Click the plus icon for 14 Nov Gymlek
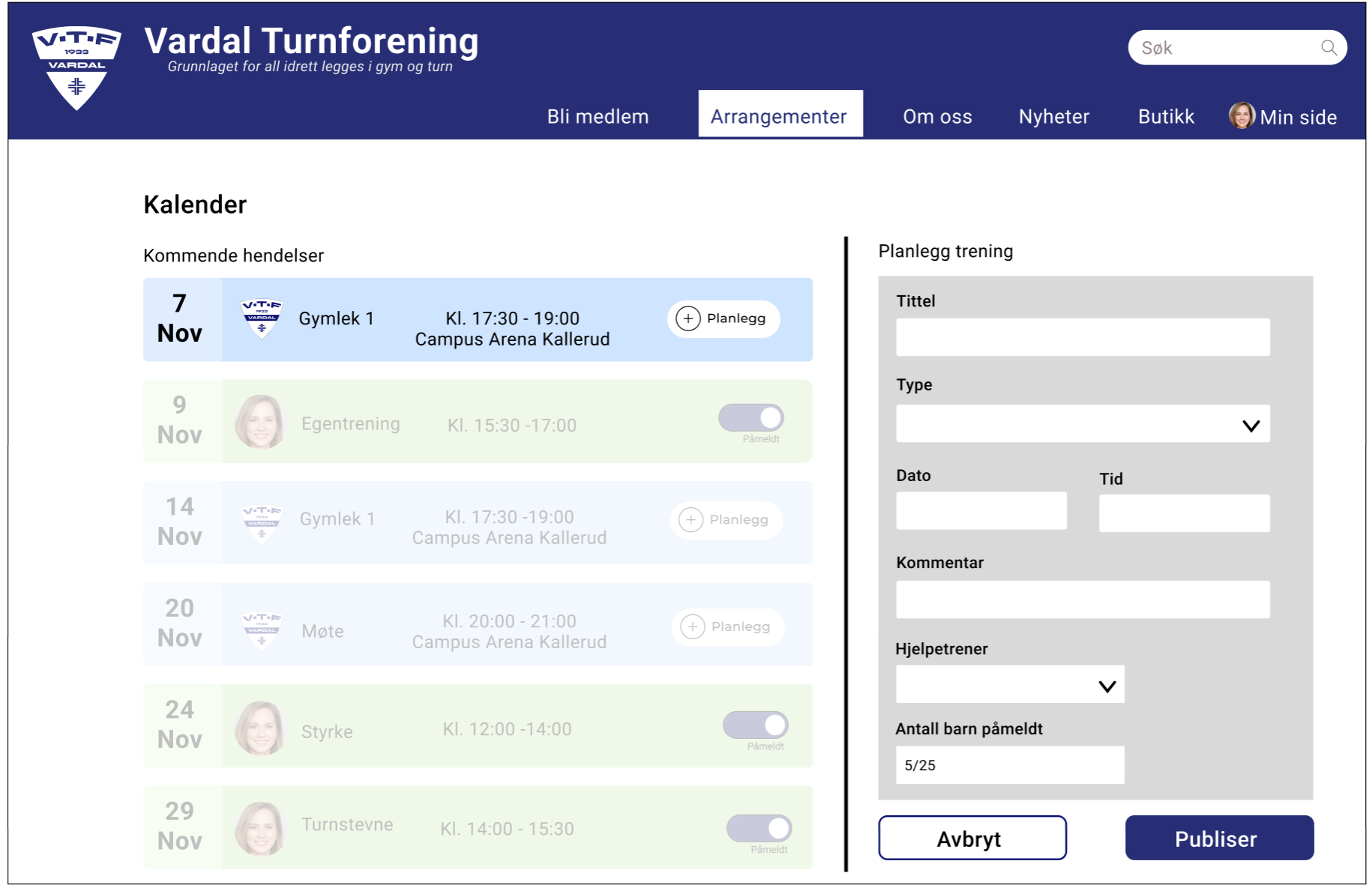This screenshot has width=1372, height=888. pyautogui.click(x=690, y=520)
